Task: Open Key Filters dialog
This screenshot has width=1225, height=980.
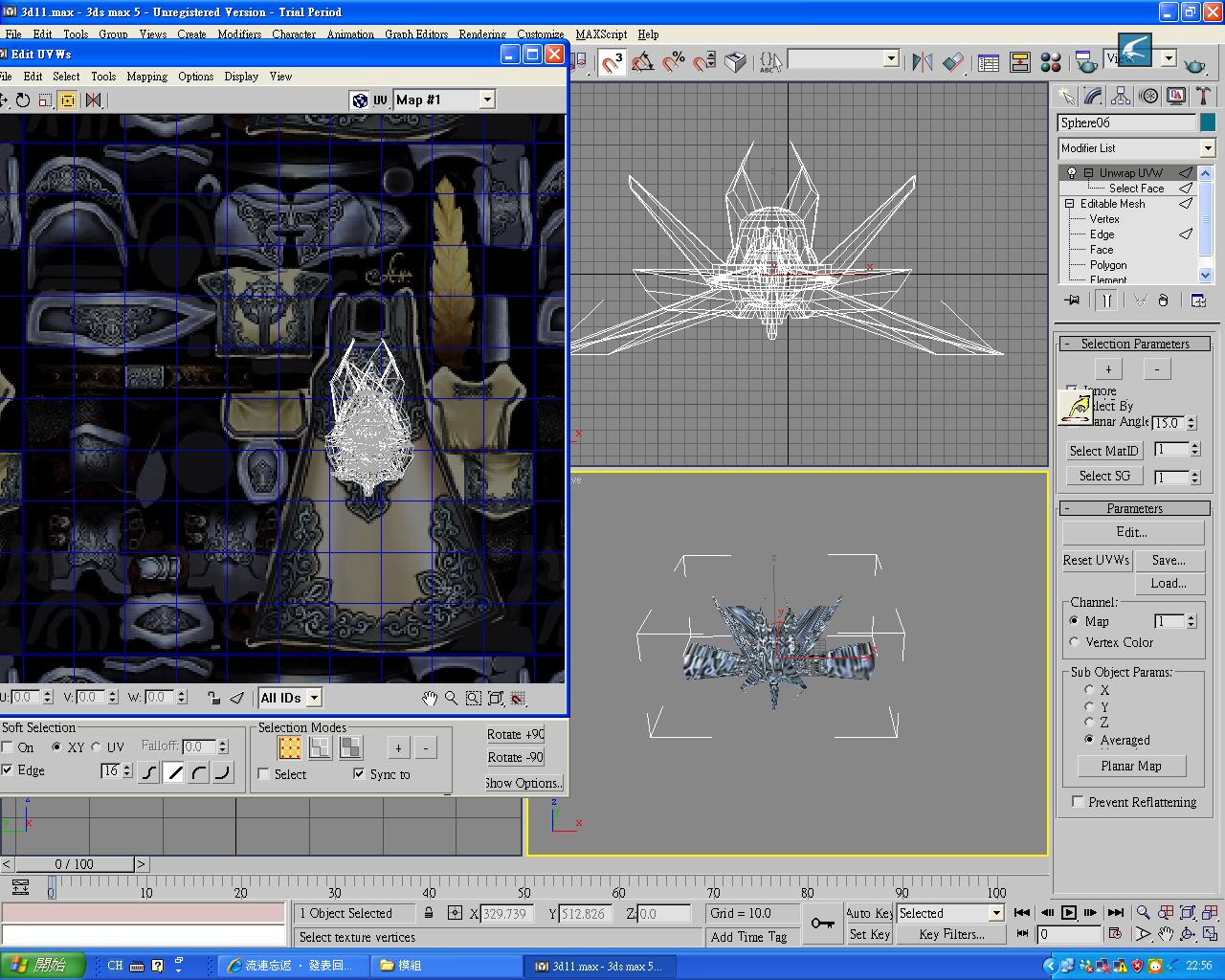Action: click(x=951, y=935)
